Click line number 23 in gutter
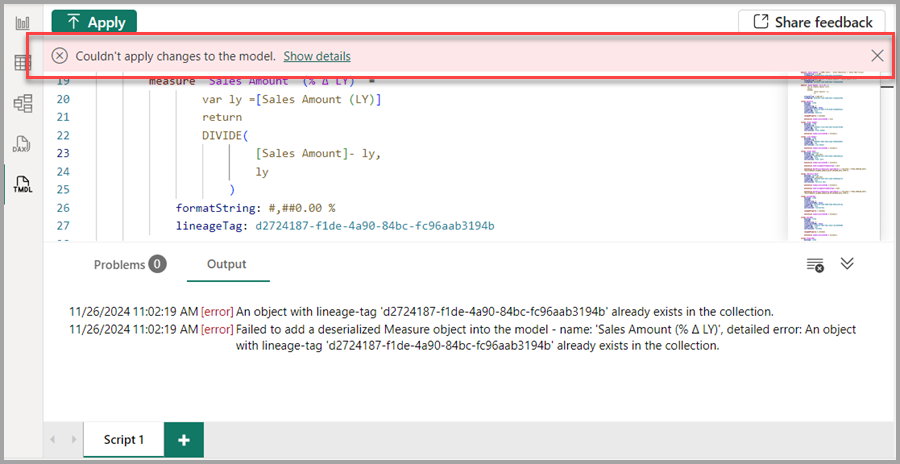The width and height of the screenshot is (900, 464). click(x=63, y=153)
